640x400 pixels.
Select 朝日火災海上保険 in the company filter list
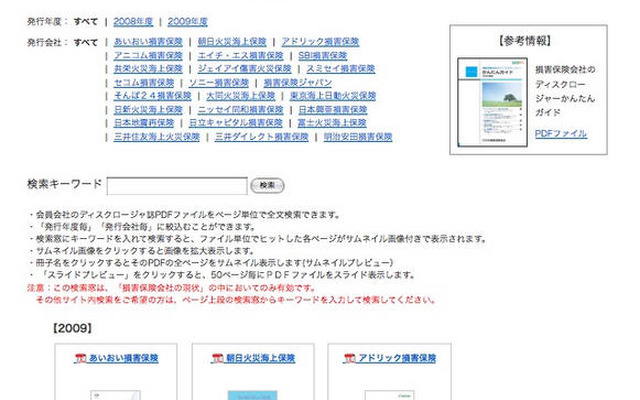click(232, 42)
